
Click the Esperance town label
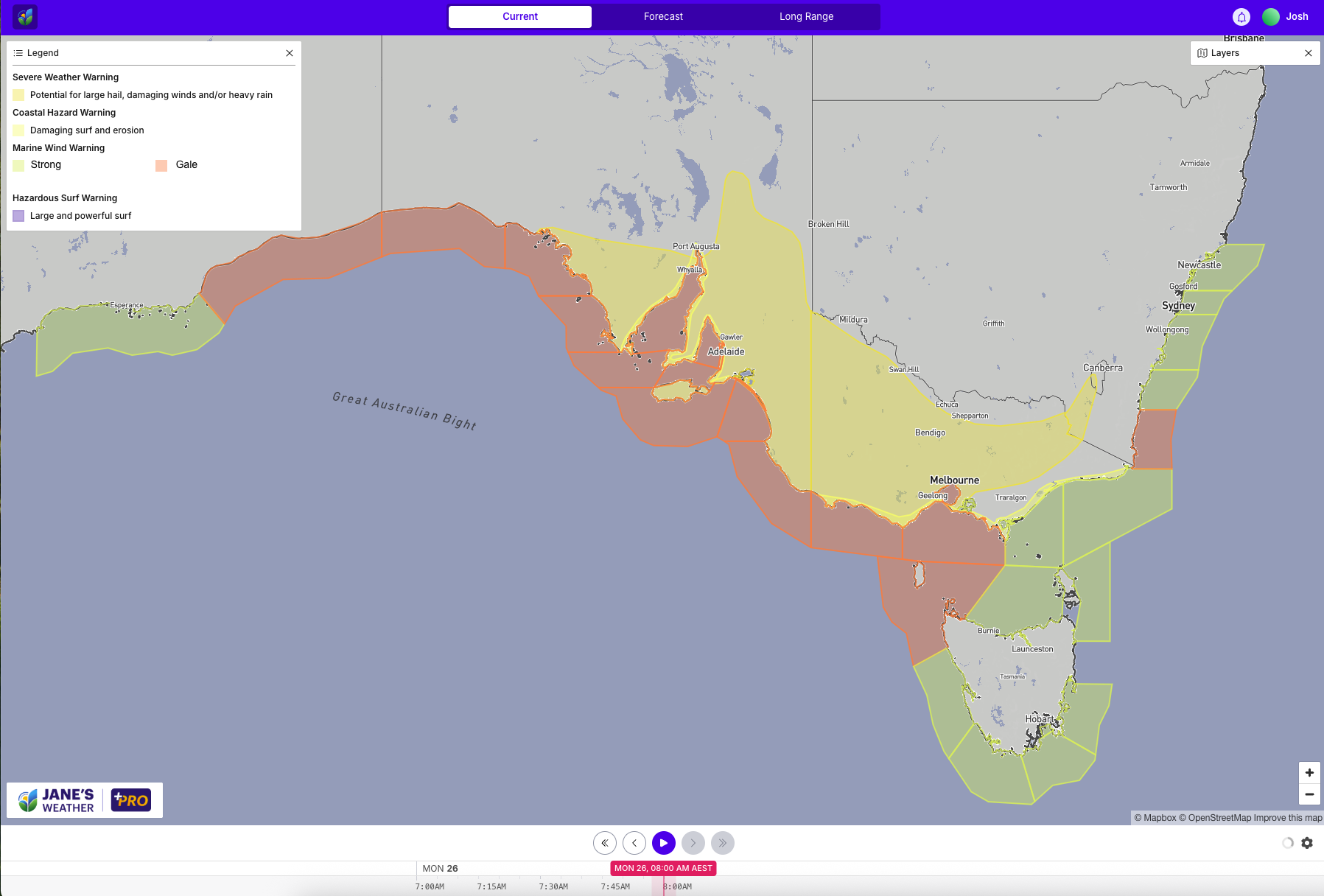(x=127, y=305)
